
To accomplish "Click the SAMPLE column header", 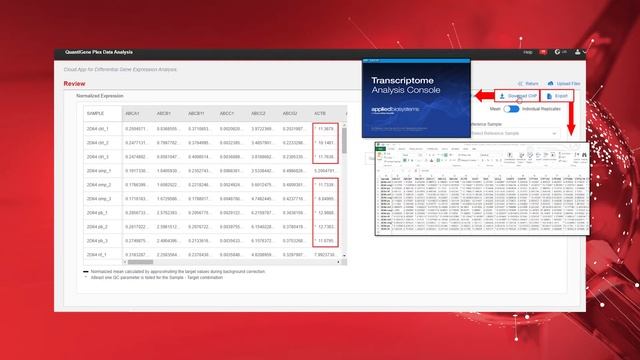I will [x=102, y=113].
